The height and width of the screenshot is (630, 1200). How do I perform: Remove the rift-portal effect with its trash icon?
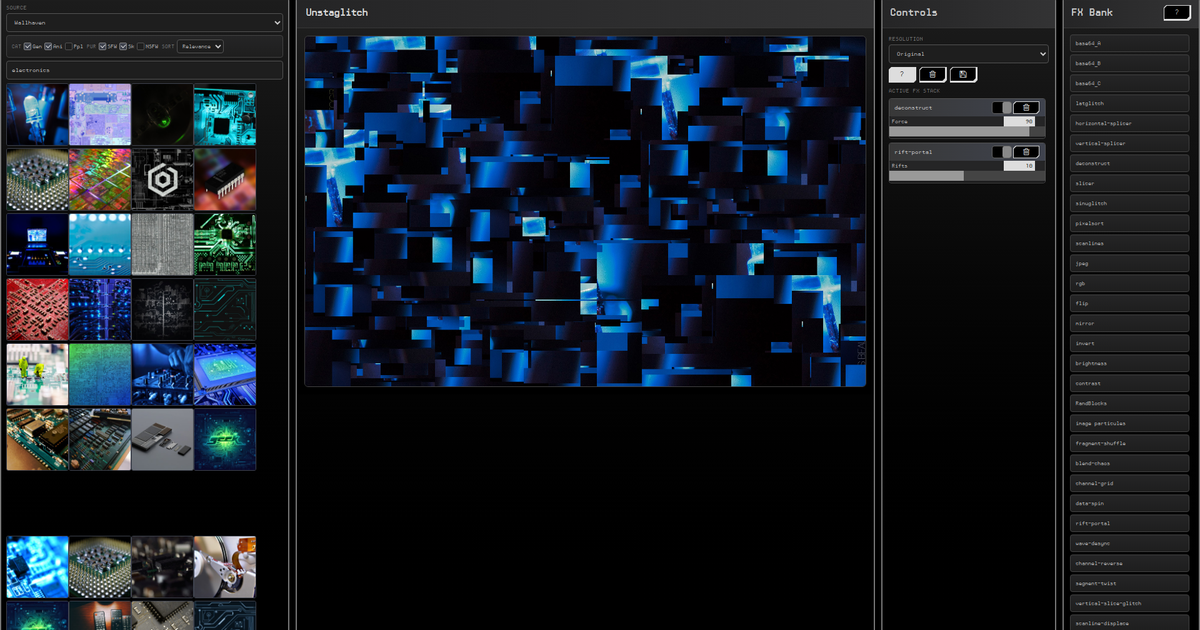tap(1026, 152)
